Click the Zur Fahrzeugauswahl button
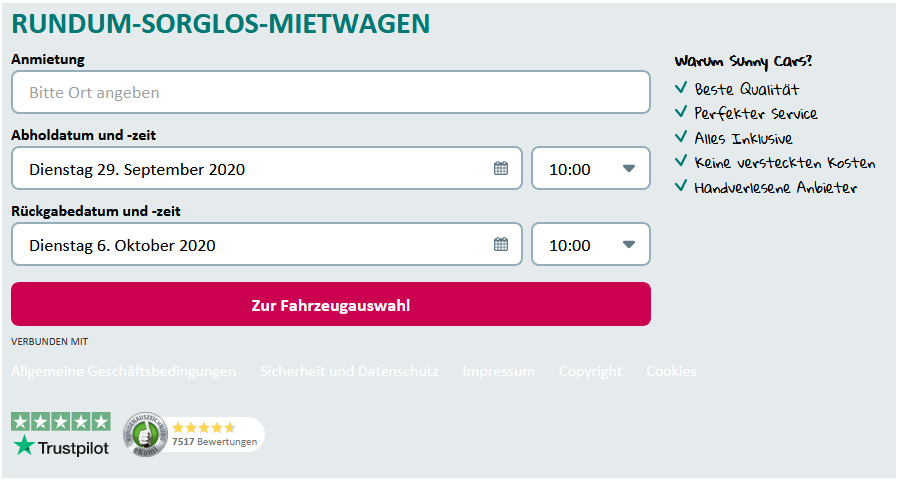This screenshot has width=900, height=480. point(331,305)
